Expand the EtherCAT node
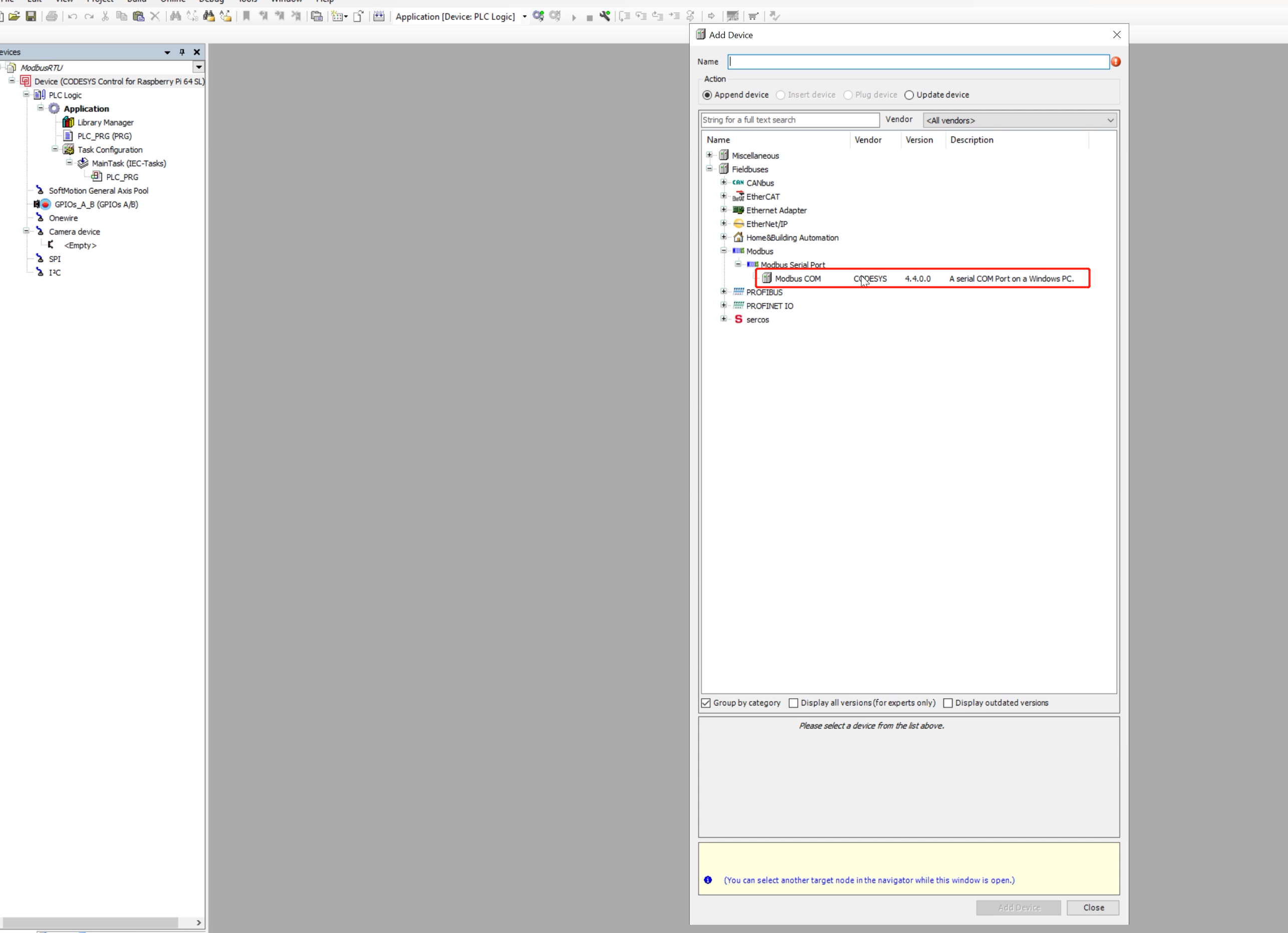Viewport: 1288px width, 933px height. [724, 196]
